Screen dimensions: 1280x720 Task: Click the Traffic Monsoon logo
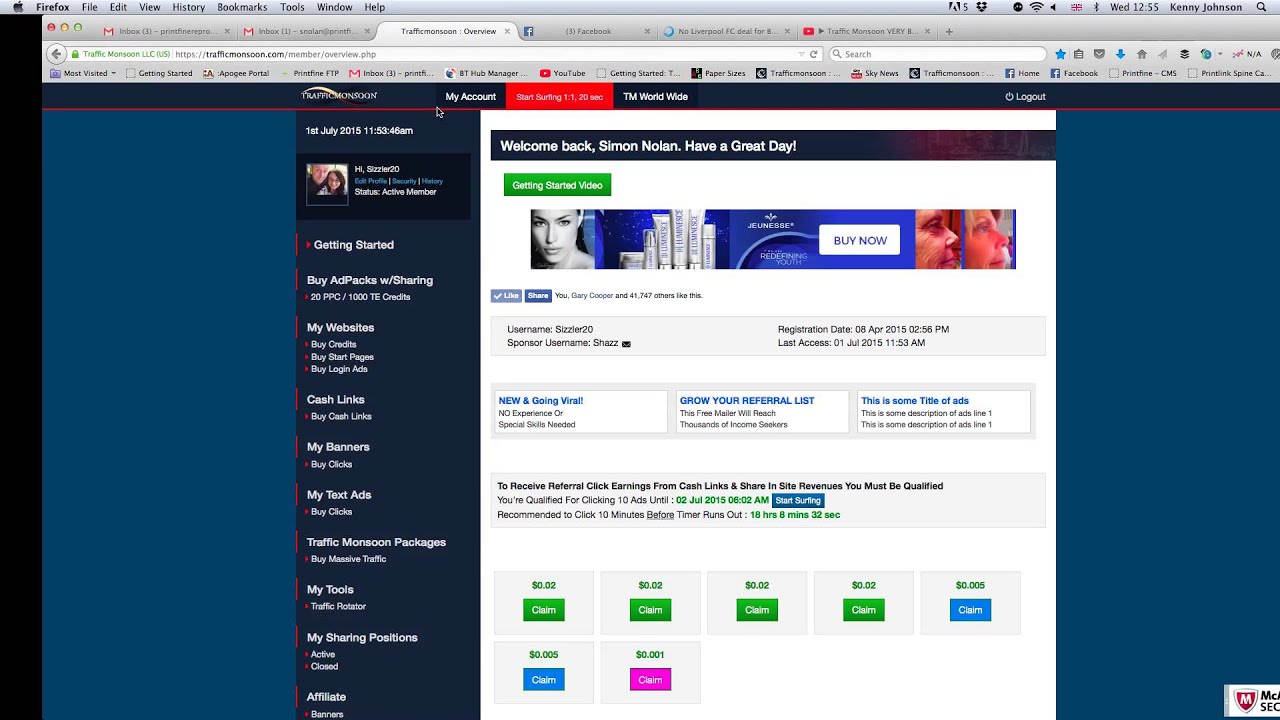pyautogui.click(x=339, y=95)
